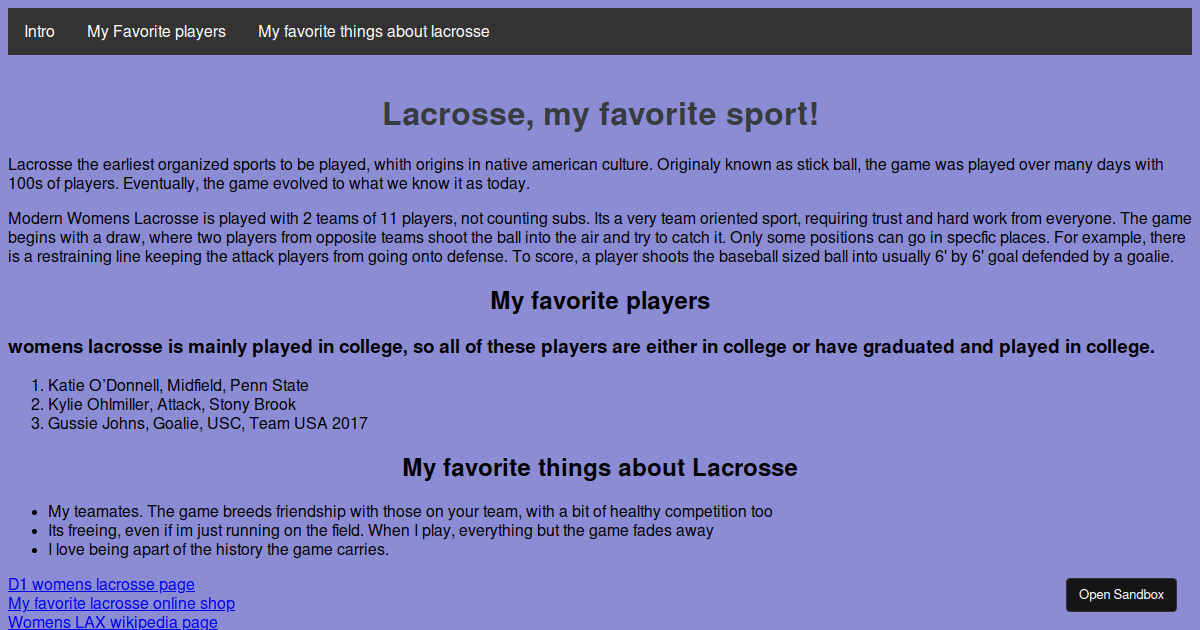Click the My favorite things about Lacrosse heading
The height and width of the screenshot is (630, 1200).
600,467
